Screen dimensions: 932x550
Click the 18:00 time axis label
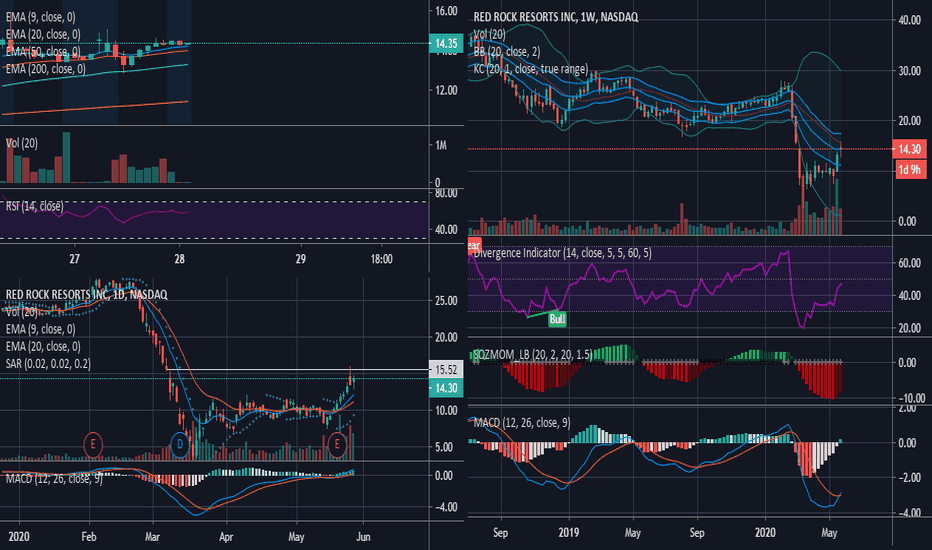[382, 259]
